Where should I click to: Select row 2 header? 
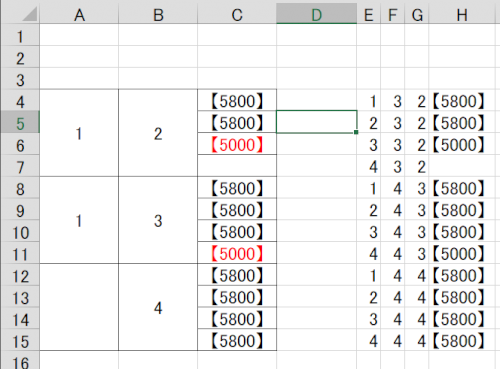20,58
